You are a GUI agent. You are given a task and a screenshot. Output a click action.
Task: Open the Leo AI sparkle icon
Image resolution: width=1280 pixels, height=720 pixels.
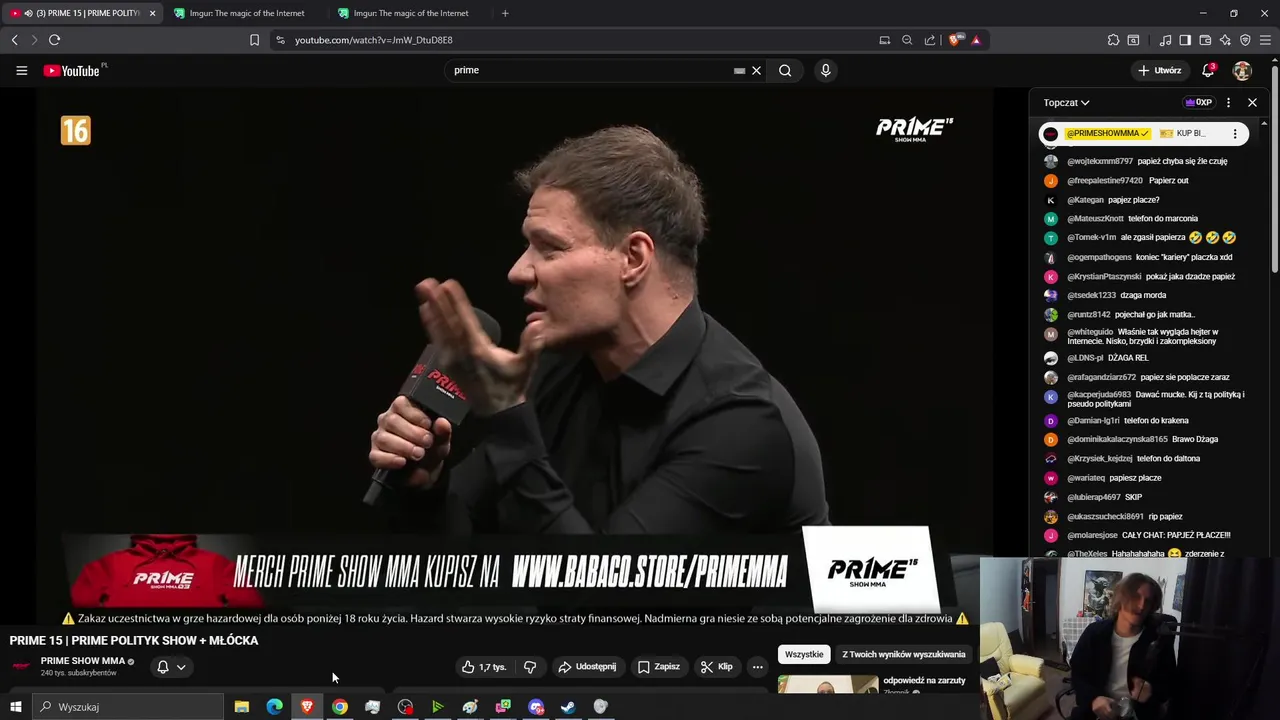[x=1225, y=40]
